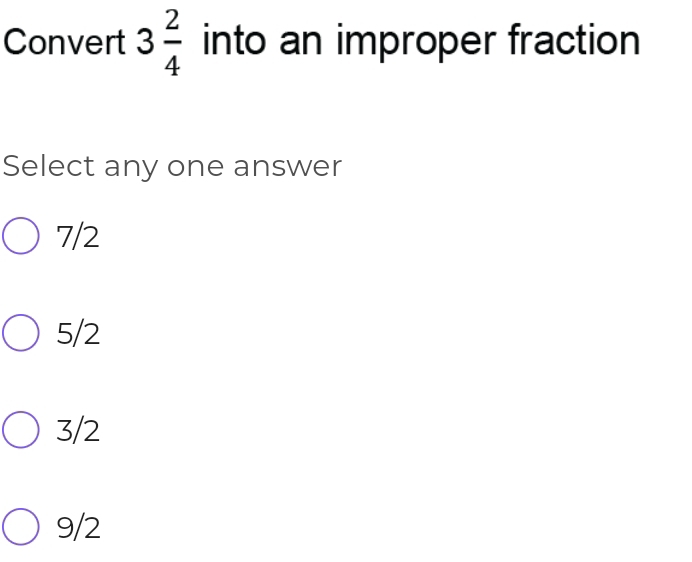Click the word Convert in the question
Image resolution: width=692 pixels, height=562 pixels.
pyautogui.click(x=65, y=42)
